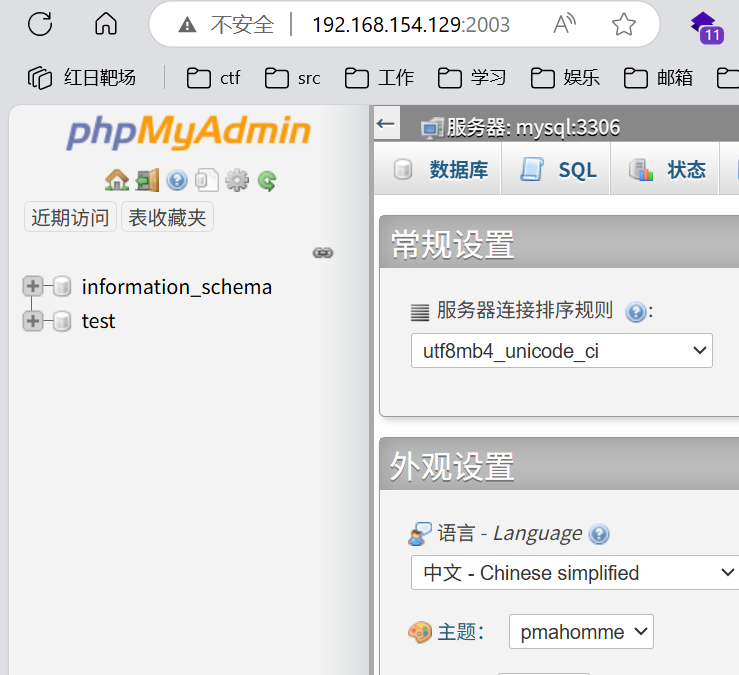Click the server monitor icon in the breadcrumb
Image resolution: width=739 pixels, height=675 pixels.
click(x=432, y=129)
